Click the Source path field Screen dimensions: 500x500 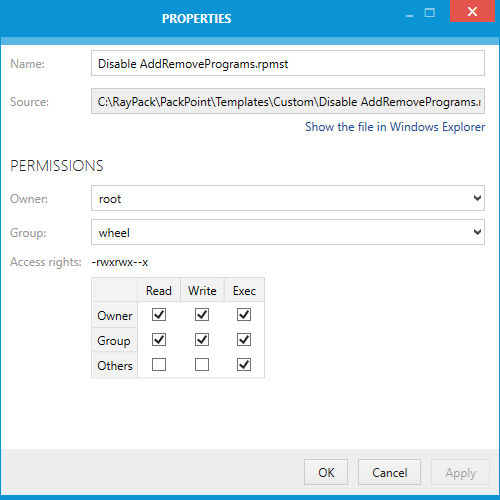tap(288, 101)
